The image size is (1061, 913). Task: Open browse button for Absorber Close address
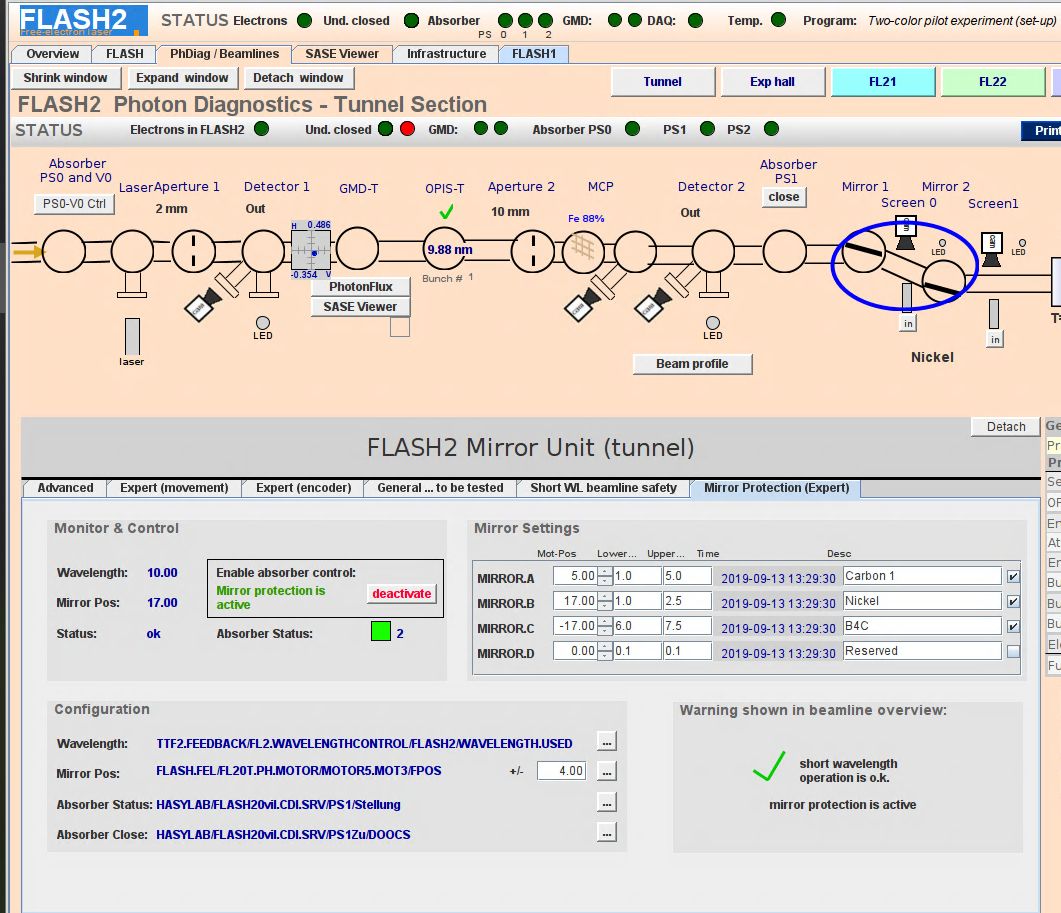(607, 832)
